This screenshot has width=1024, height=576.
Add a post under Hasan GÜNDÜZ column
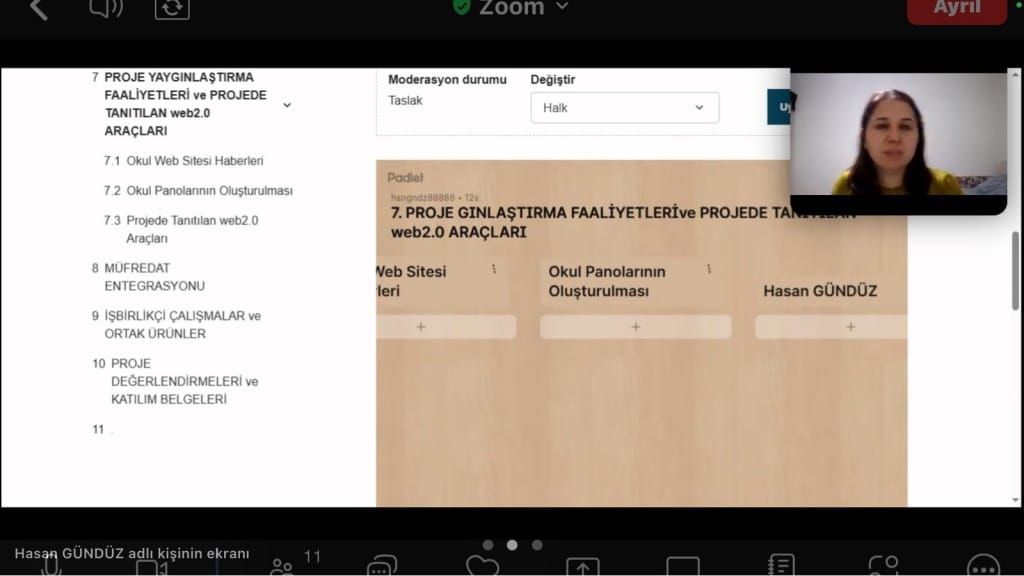(x=849, y=327)
